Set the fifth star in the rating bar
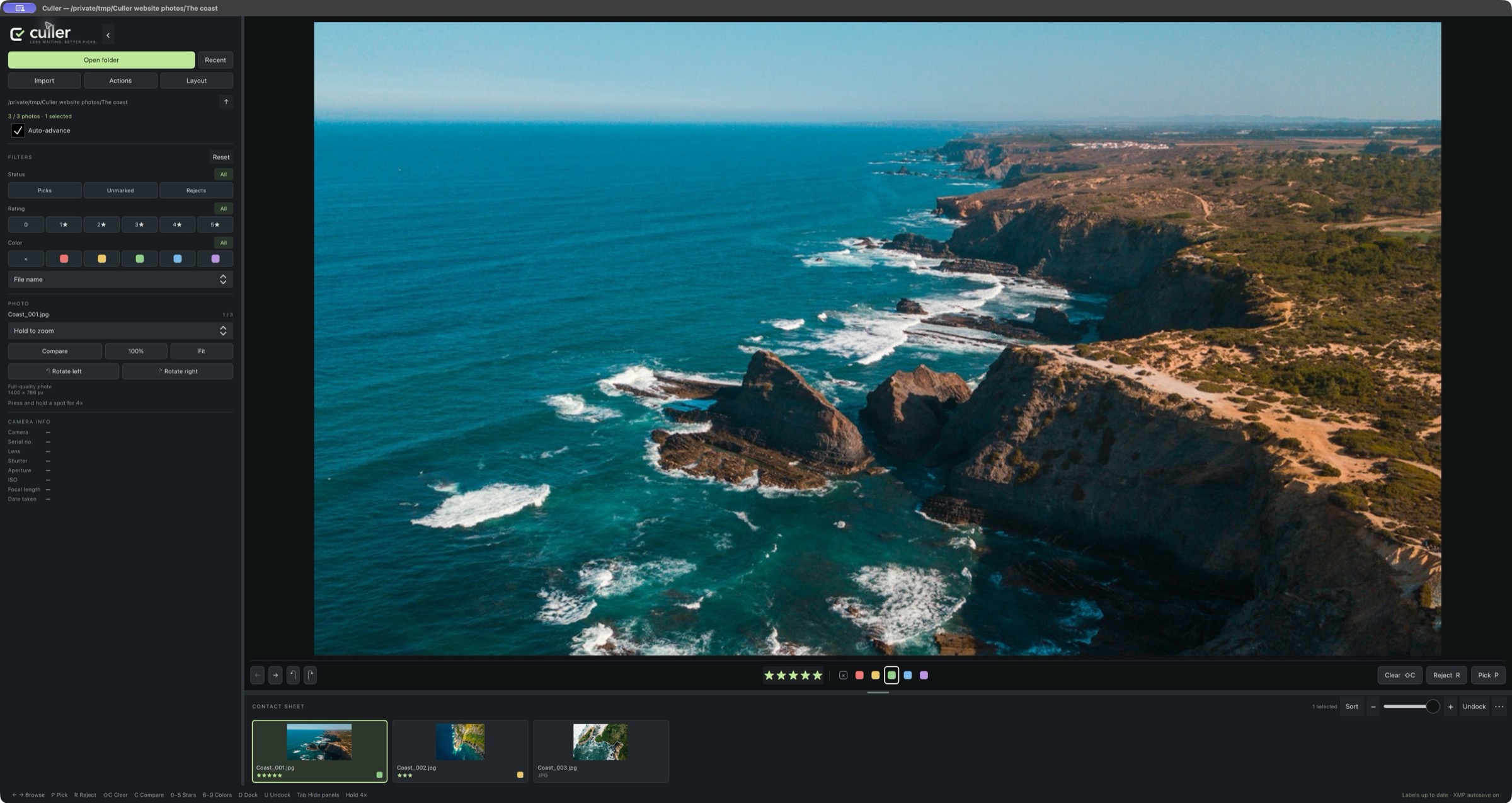The height and width of the screenshot is (803, 1512). (x=817, y=675)
